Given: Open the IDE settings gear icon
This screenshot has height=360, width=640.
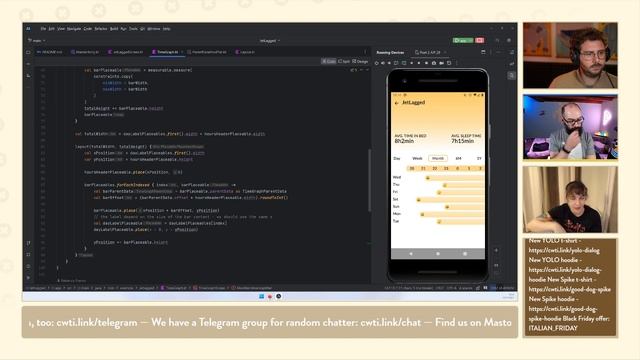Looking at the screenshot, I should (509, 40).
